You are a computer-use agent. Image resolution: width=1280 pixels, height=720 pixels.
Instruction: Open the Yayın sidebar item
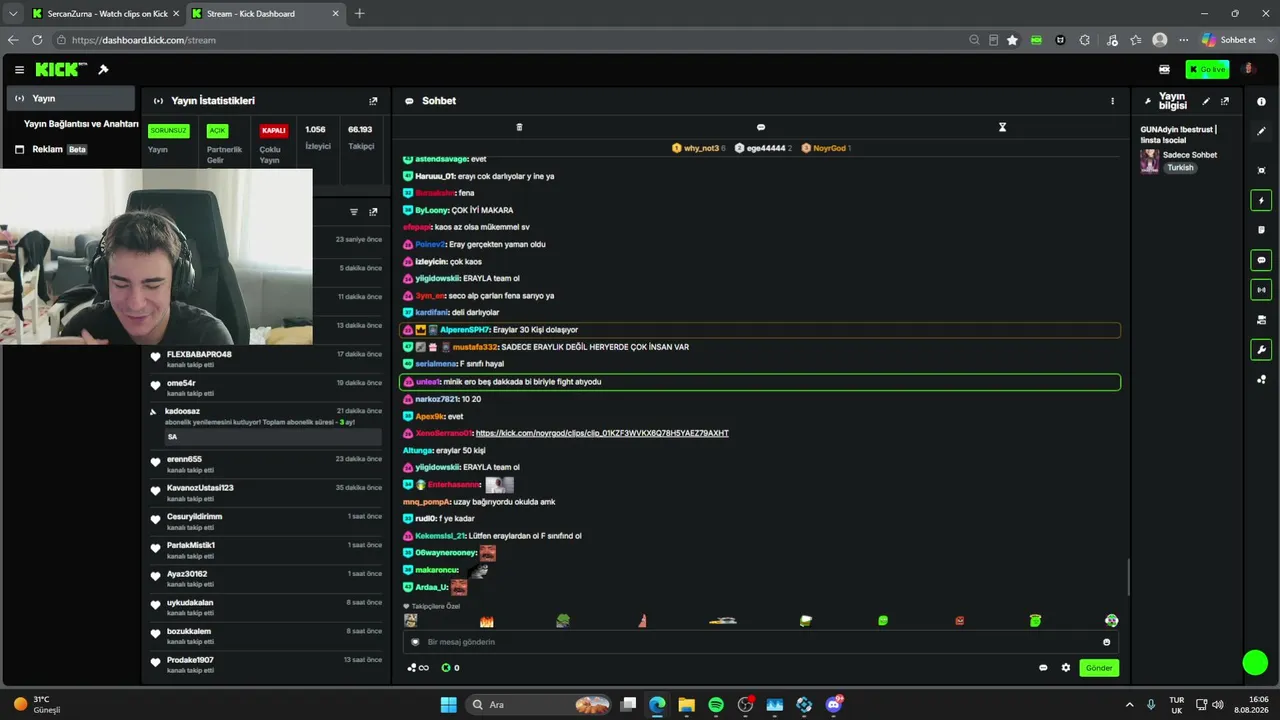coord(70,98)
